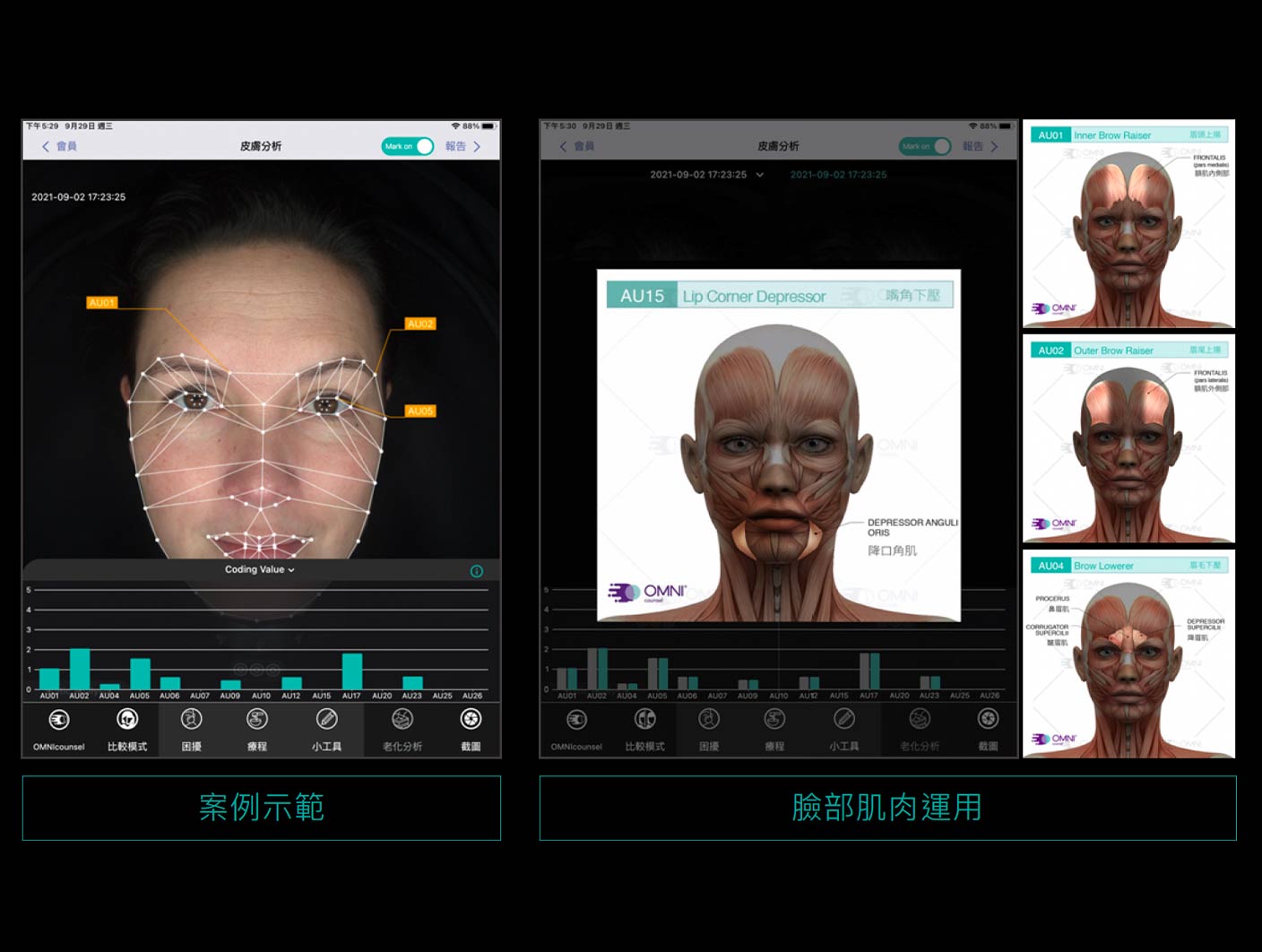
Task: Expand the Coding Value dropdown
Action: (x=259, y=570)
